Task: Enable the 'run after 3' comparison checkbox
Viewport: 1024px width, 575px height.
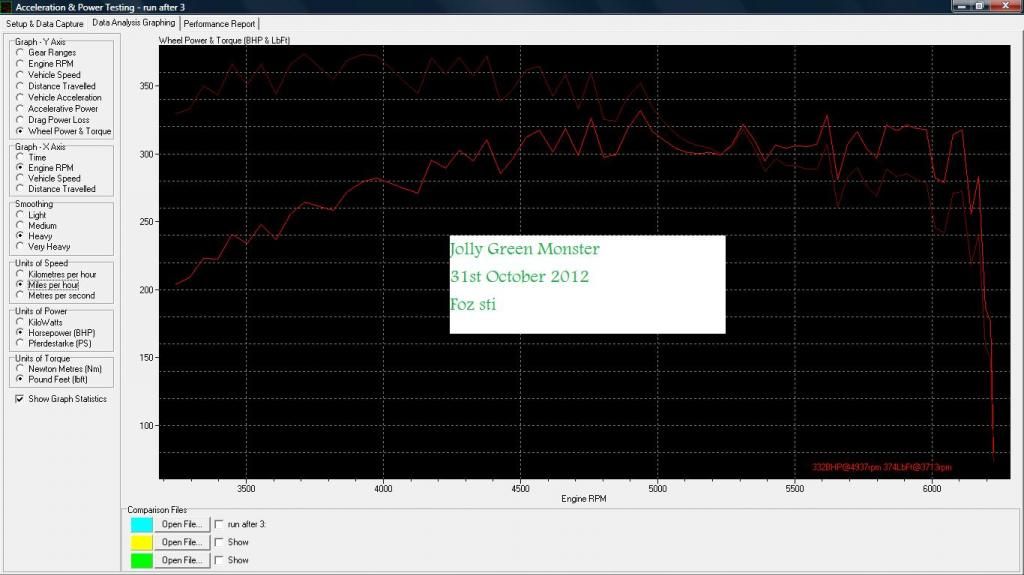Action: (x=220, y=524)
